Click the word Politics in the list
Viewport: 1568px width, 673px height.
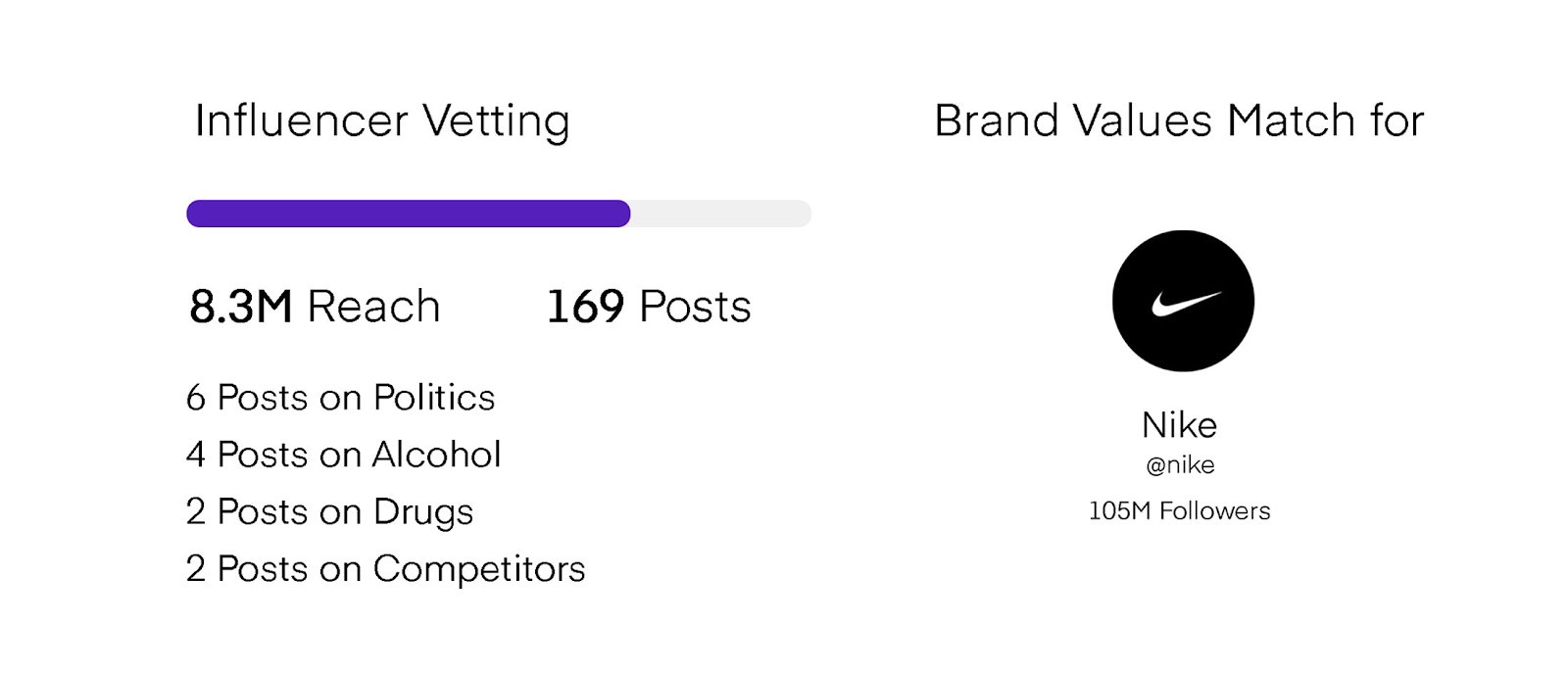pos(434,398)
